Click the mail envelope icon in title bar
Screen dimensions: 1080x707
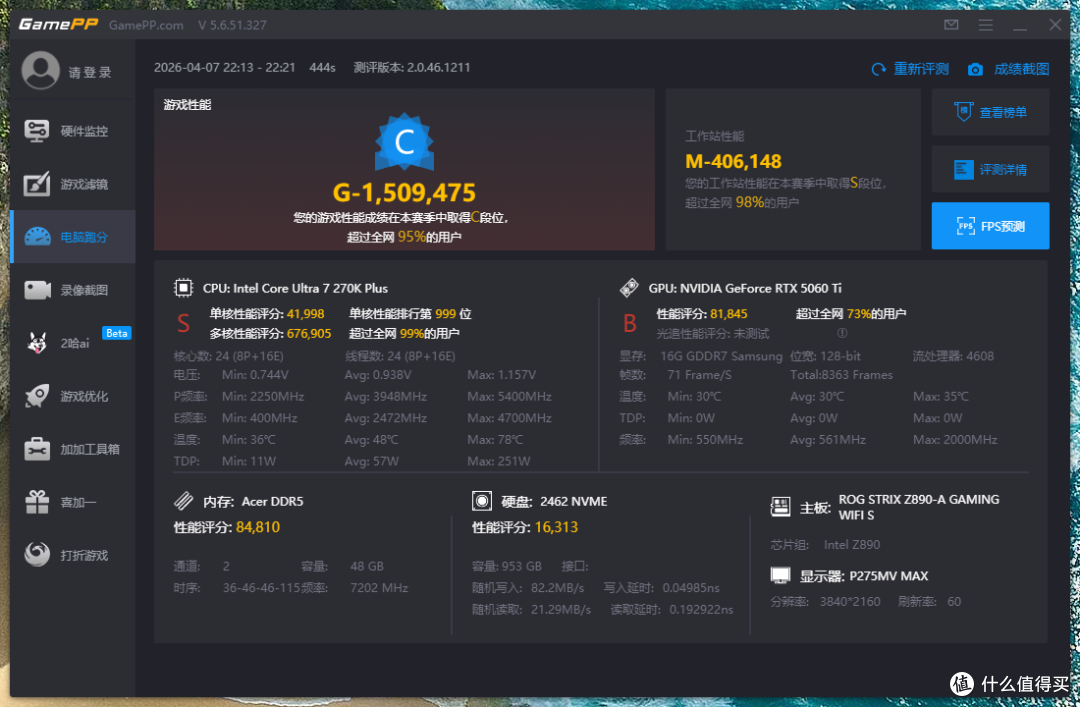pyautogui.click(x=951, y=25)
